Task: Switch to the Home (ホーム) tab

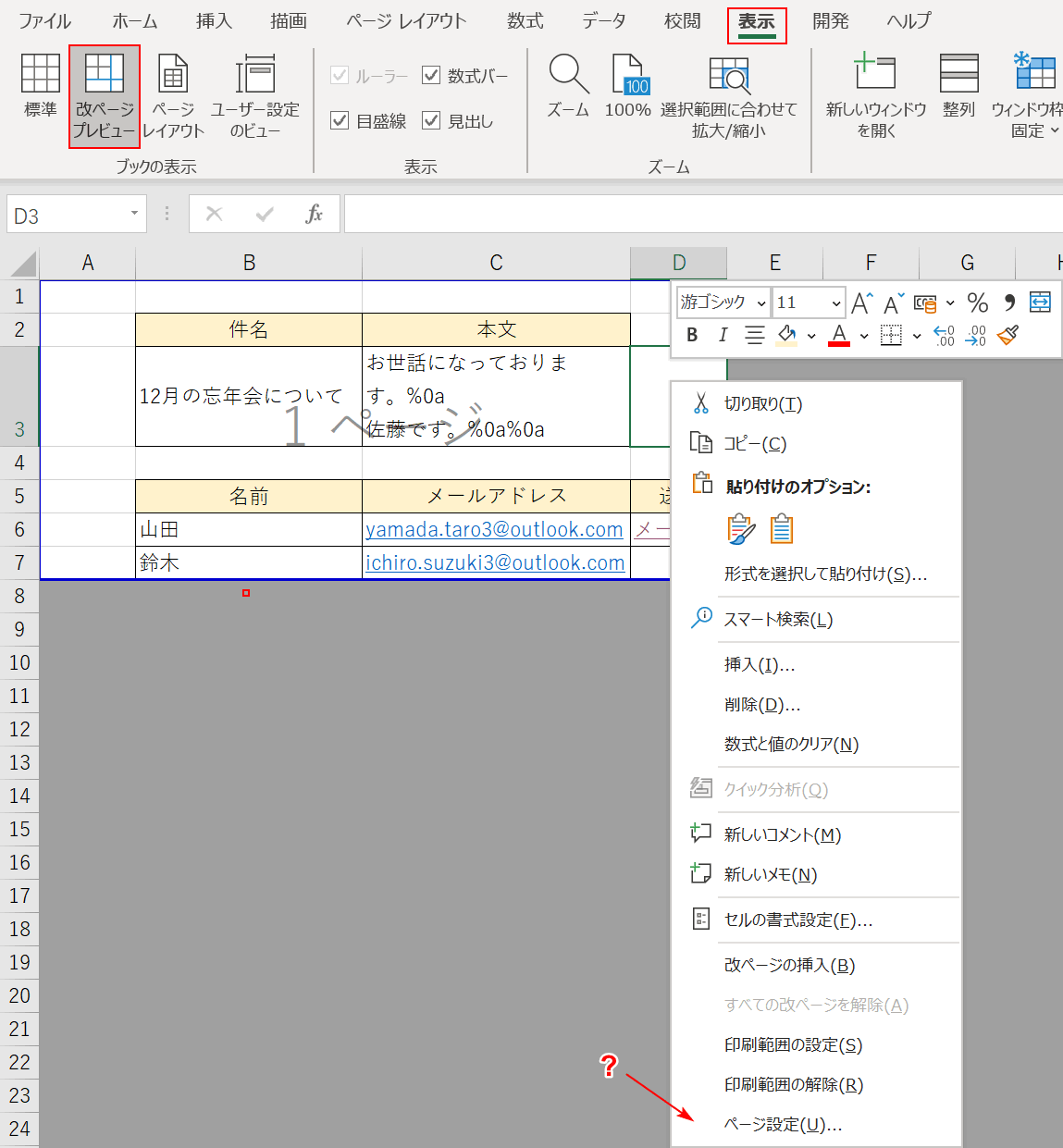Action: 135,21
